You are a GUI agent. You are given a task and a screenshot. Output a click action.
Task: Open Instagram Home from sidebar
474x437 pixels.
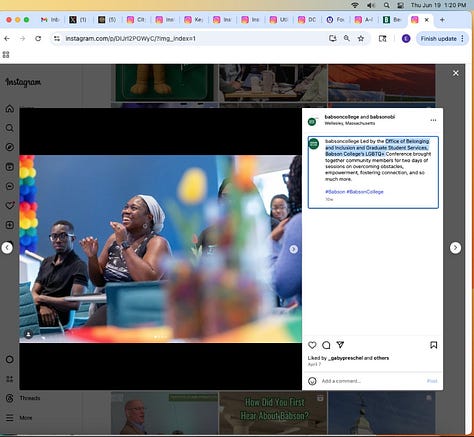click(10, 109)
